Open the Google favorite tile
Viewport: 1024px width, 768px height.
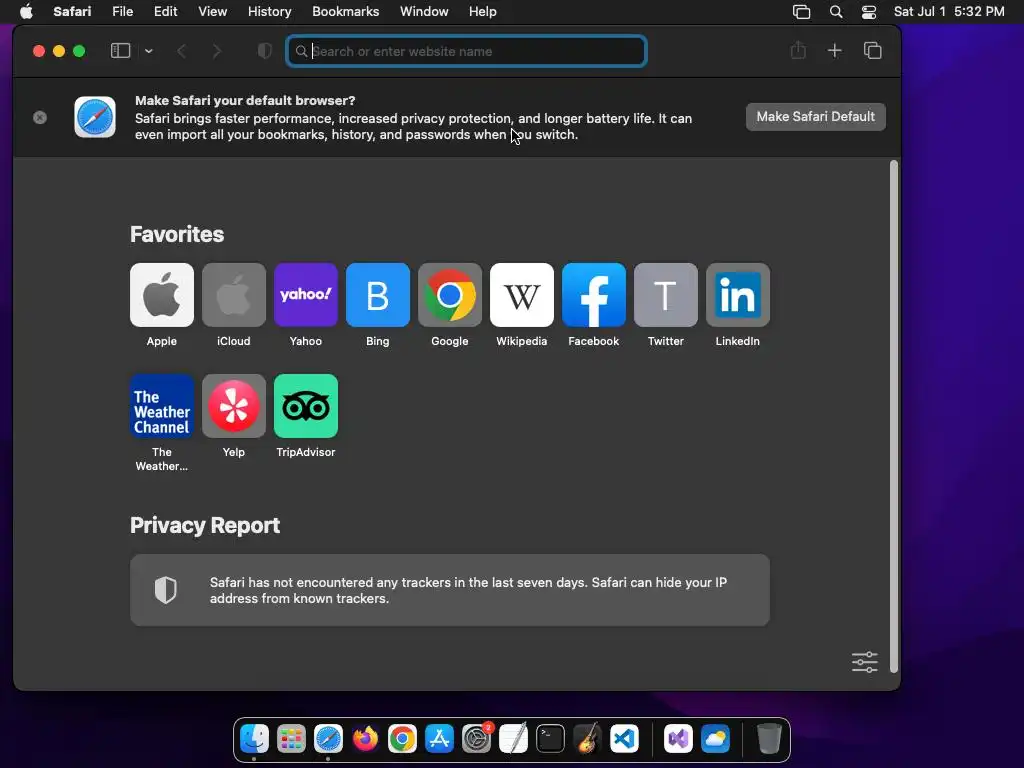click(x=450, y=295)
